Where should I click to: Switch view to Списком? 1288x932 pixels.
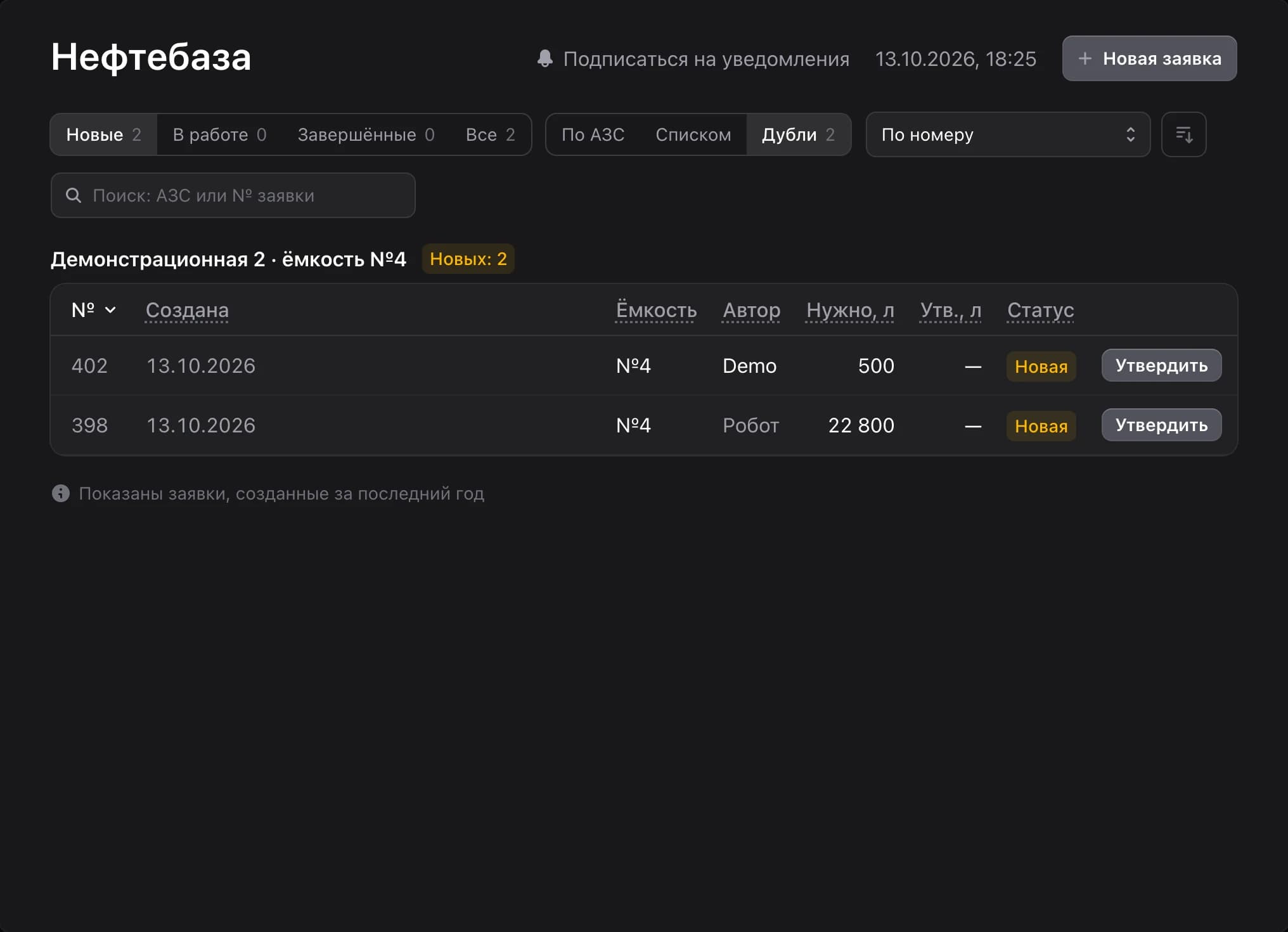click(693, 134)
